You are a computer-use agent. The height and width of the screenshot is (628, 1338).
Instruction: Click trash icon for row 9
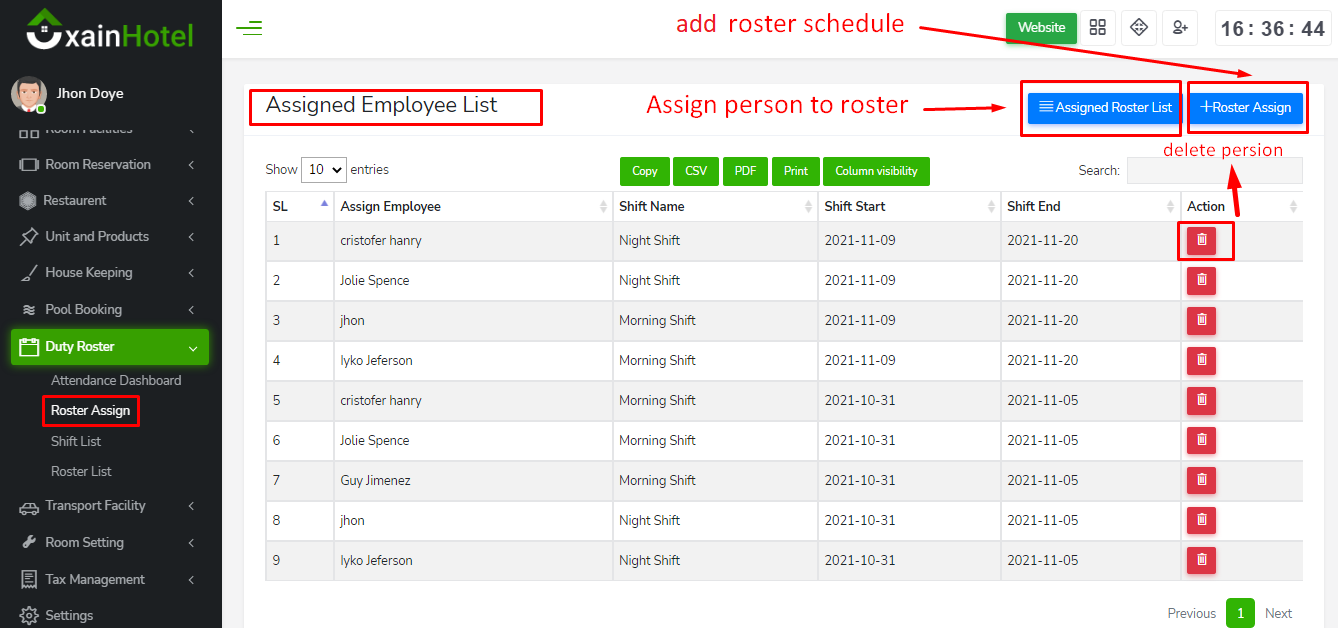pos(1201,560)
